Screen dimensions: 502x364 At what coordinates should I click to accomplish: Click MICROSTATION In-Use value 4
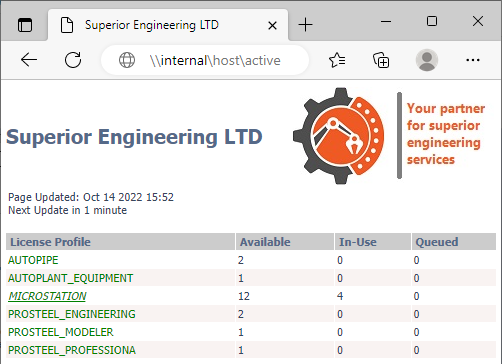click(x=340, y=296)
